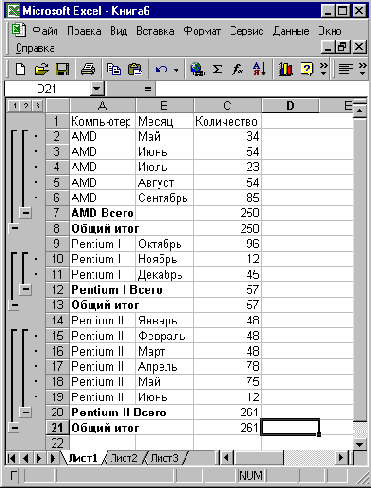This screenshot has height=488, width=371.
Task: Save the workbook with the floppy icon
Action: click(62, 69)
